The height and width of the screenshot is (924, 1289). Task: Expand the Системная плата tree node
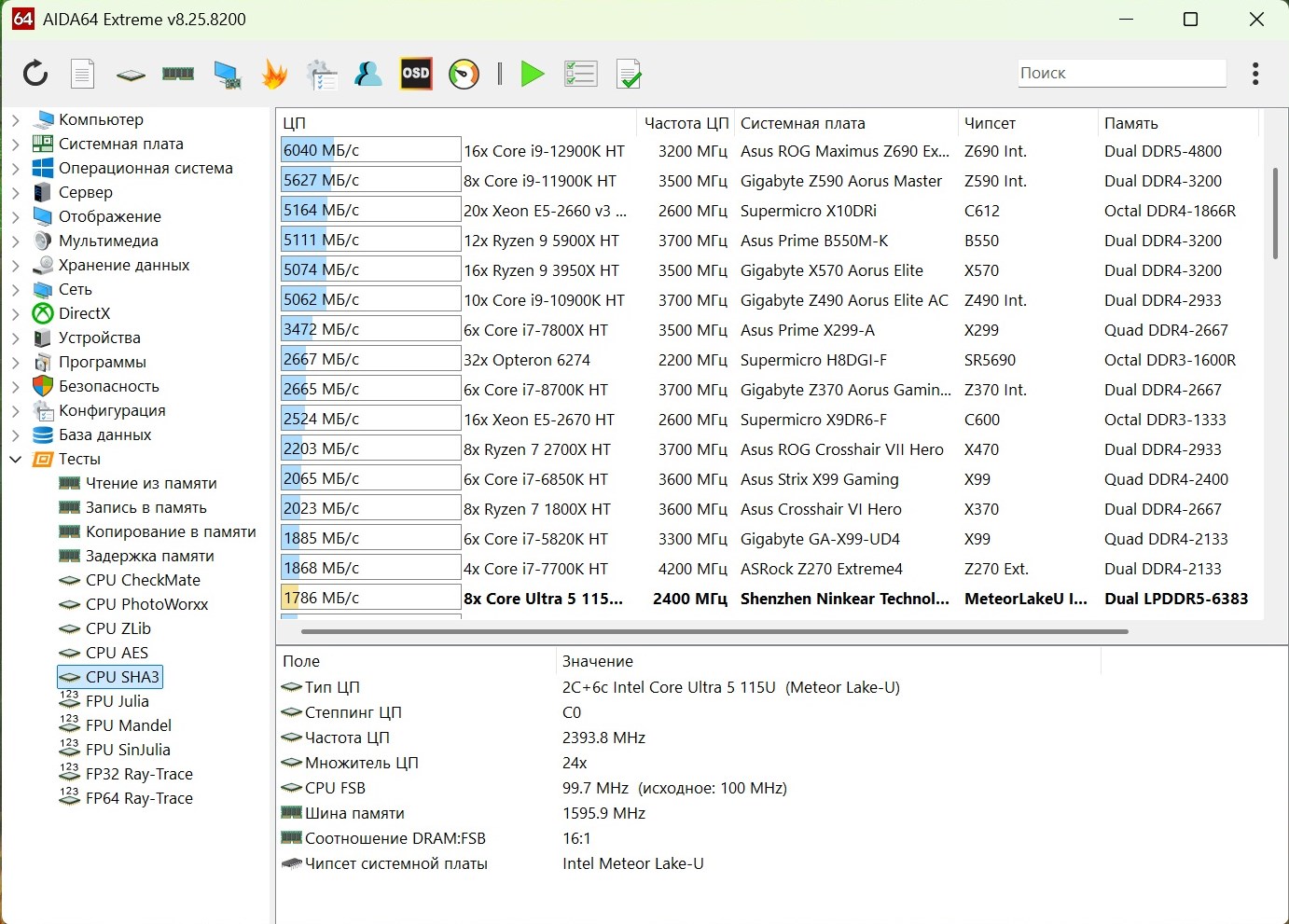16,144
